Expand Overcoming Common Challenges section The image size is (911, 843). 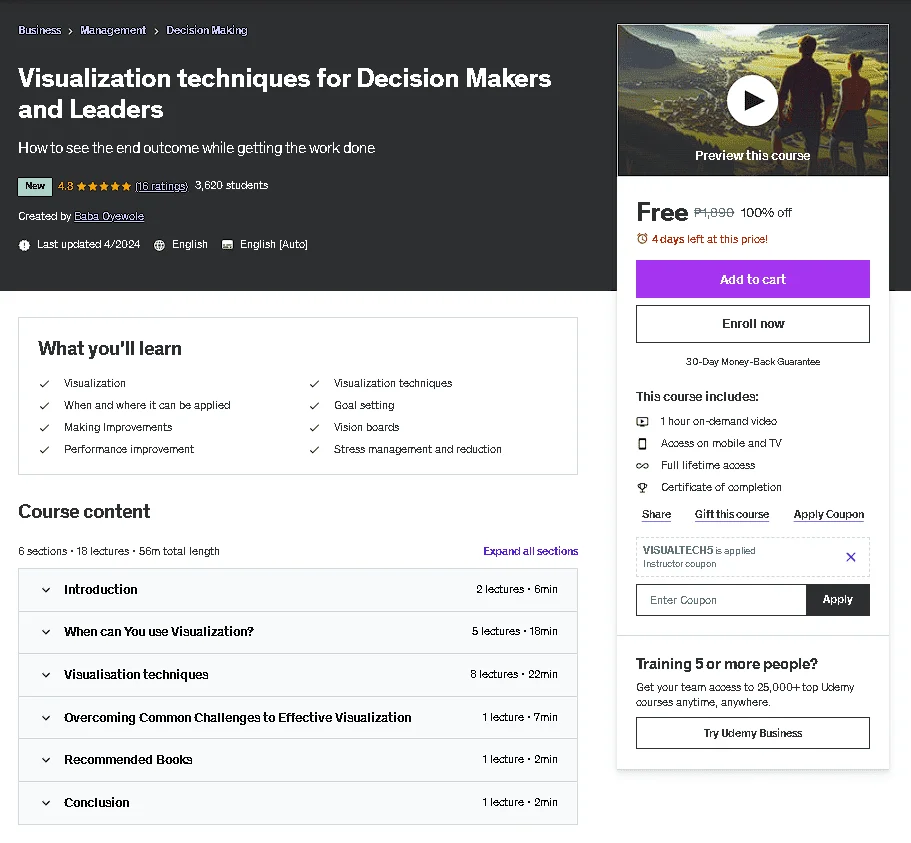coord(46,718)
